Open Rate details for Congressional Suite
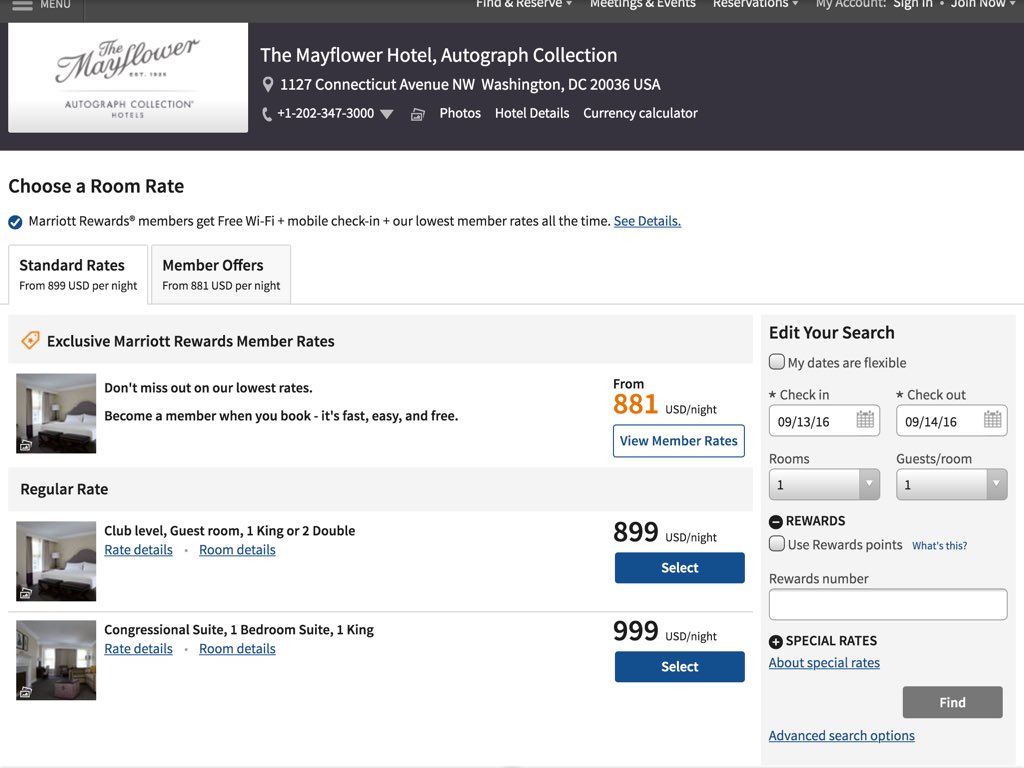The image size is (1024, 768). click(x=138, y=649)
